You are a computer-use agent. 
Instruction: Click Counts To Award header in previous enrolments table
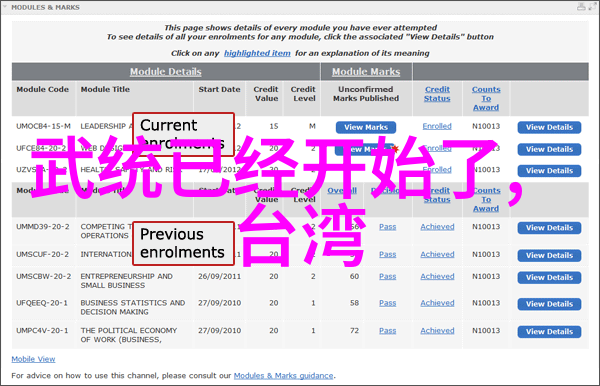pos(486,199)
